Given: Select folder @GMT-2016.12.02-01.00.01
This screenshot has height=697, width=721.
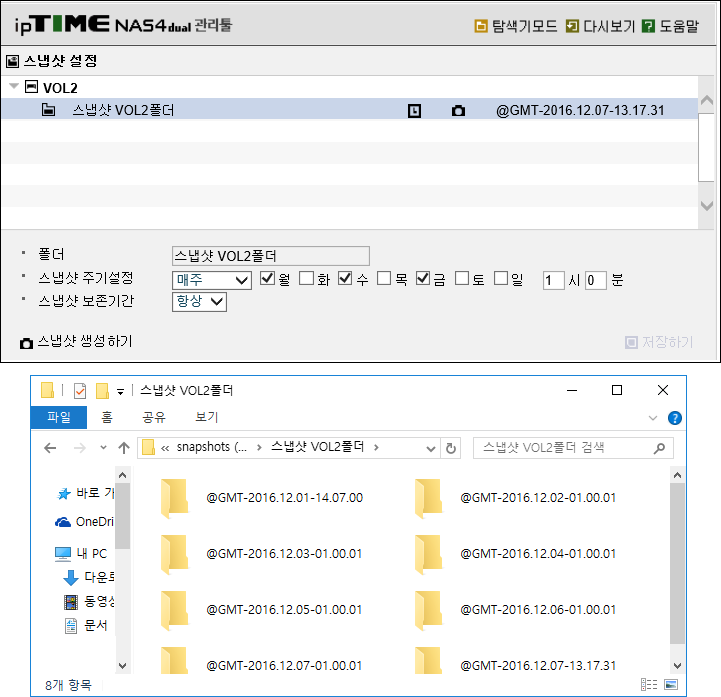Looking at the screenshot, I should click(515, 498).
